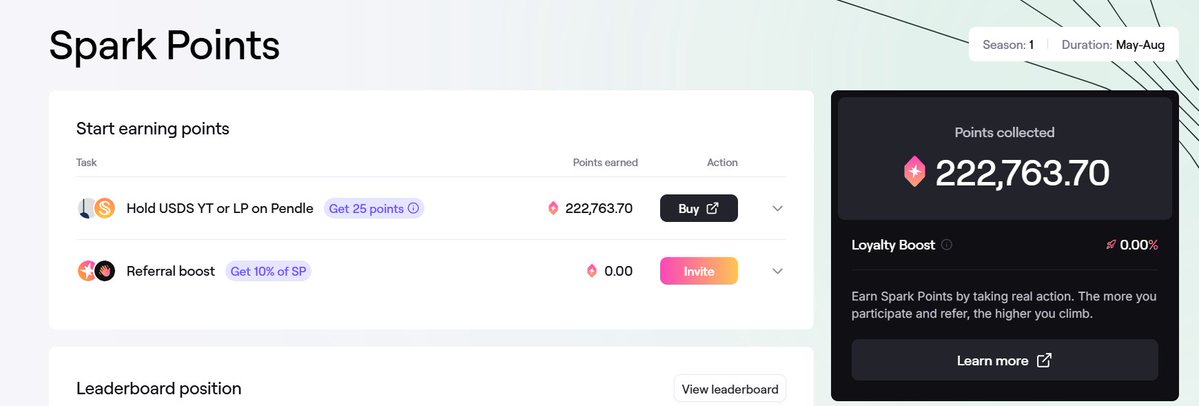Click the external link icon on Buy button
Viewport: 1199px width, 406px height.
712,208
